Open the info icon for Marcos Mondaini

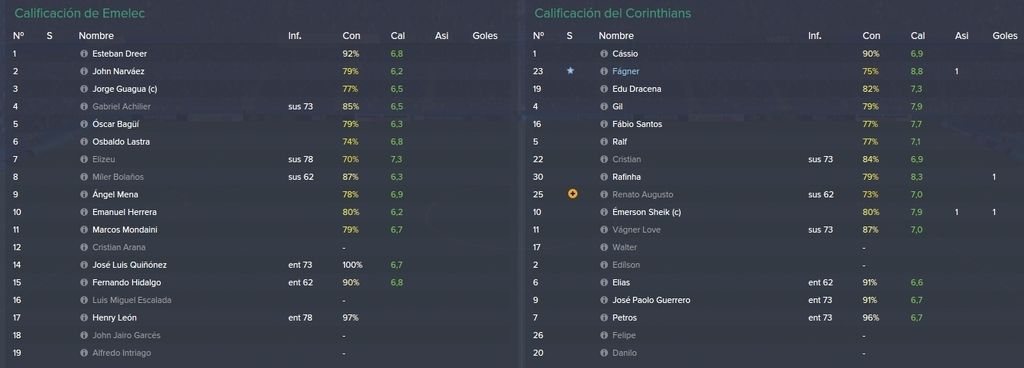[84, 230]
